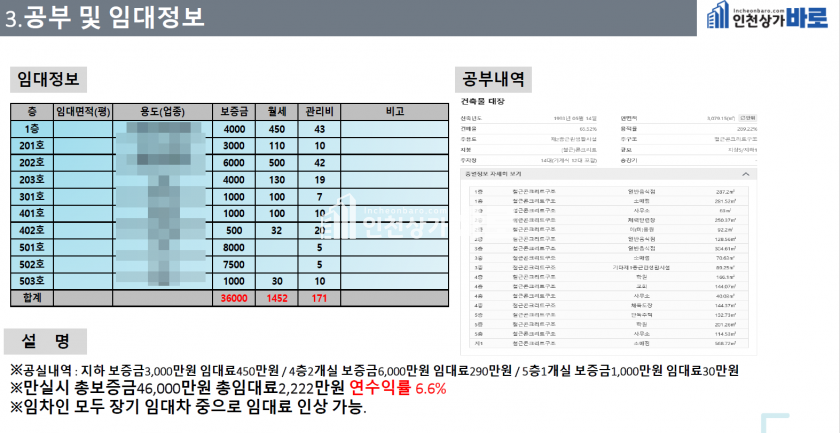
Task: Click the red 1452 monthly rent total
Action: 276,297
